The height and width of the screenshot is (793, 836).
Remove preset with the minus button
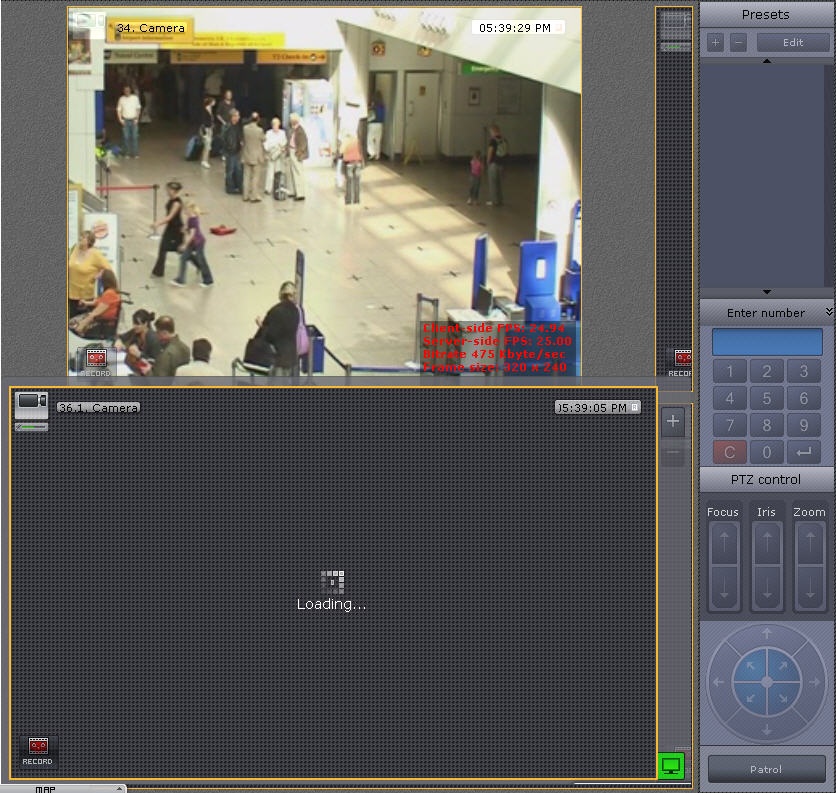[x=738, y=43]
